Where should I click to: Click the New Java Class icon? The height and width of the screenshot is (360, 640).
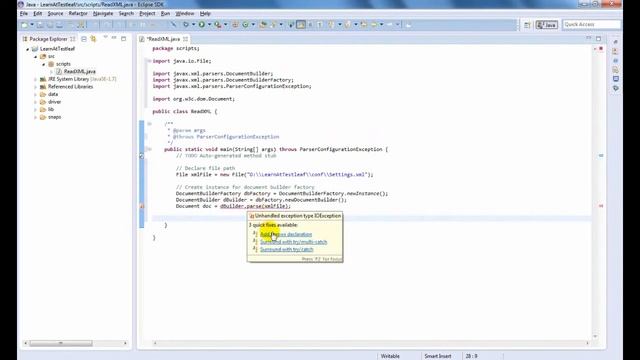click(245, 24)
